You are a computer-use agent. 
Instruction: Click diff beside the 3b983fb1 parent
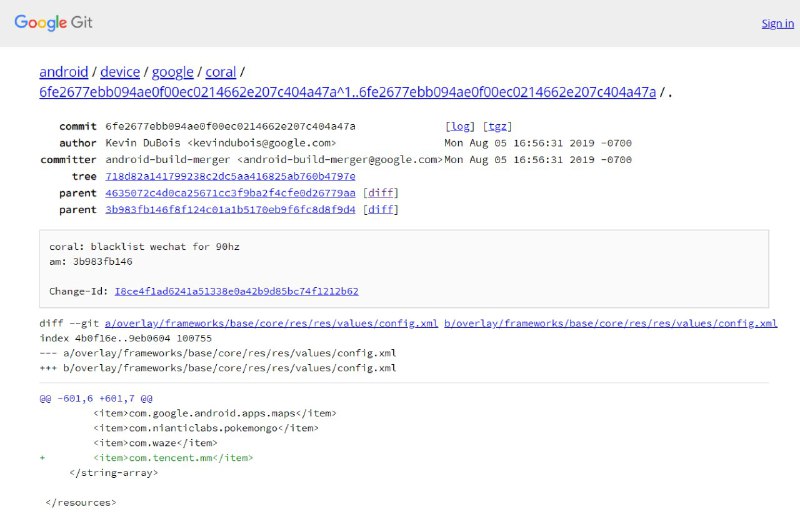pyautogui.click(x=380, y=209)
